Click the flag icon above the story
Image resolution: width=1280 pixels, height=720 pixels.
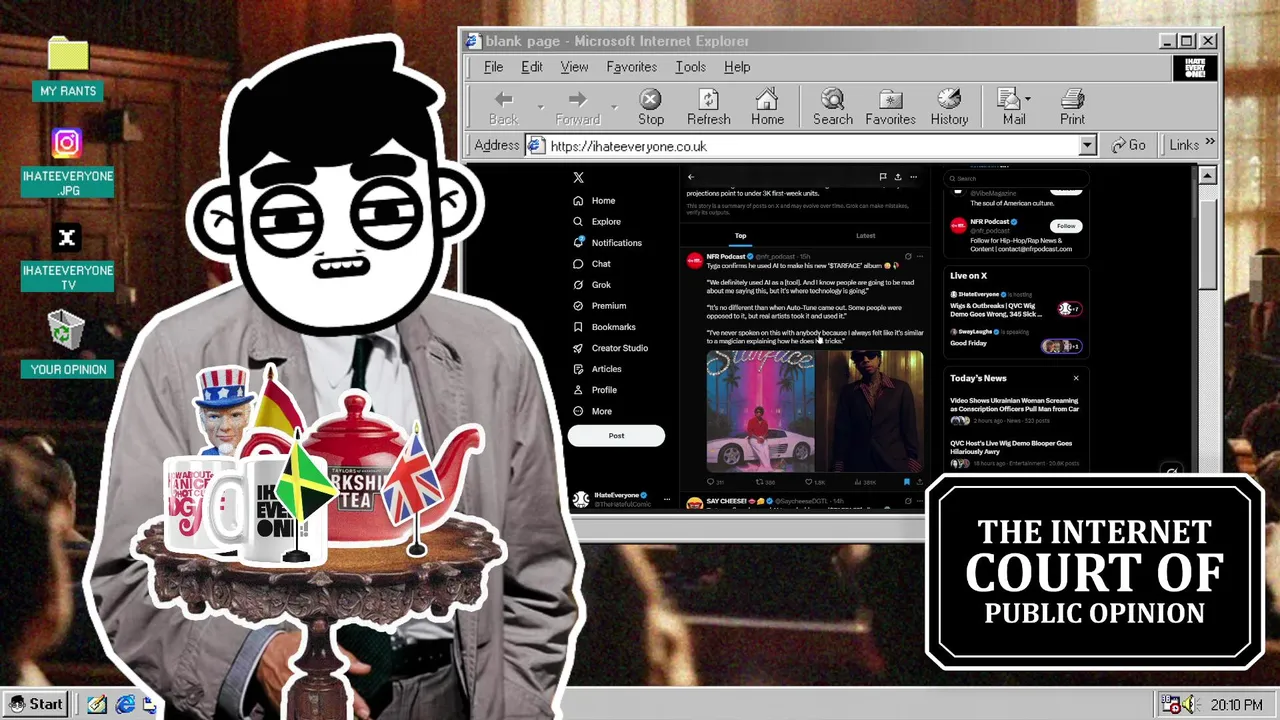883,177
